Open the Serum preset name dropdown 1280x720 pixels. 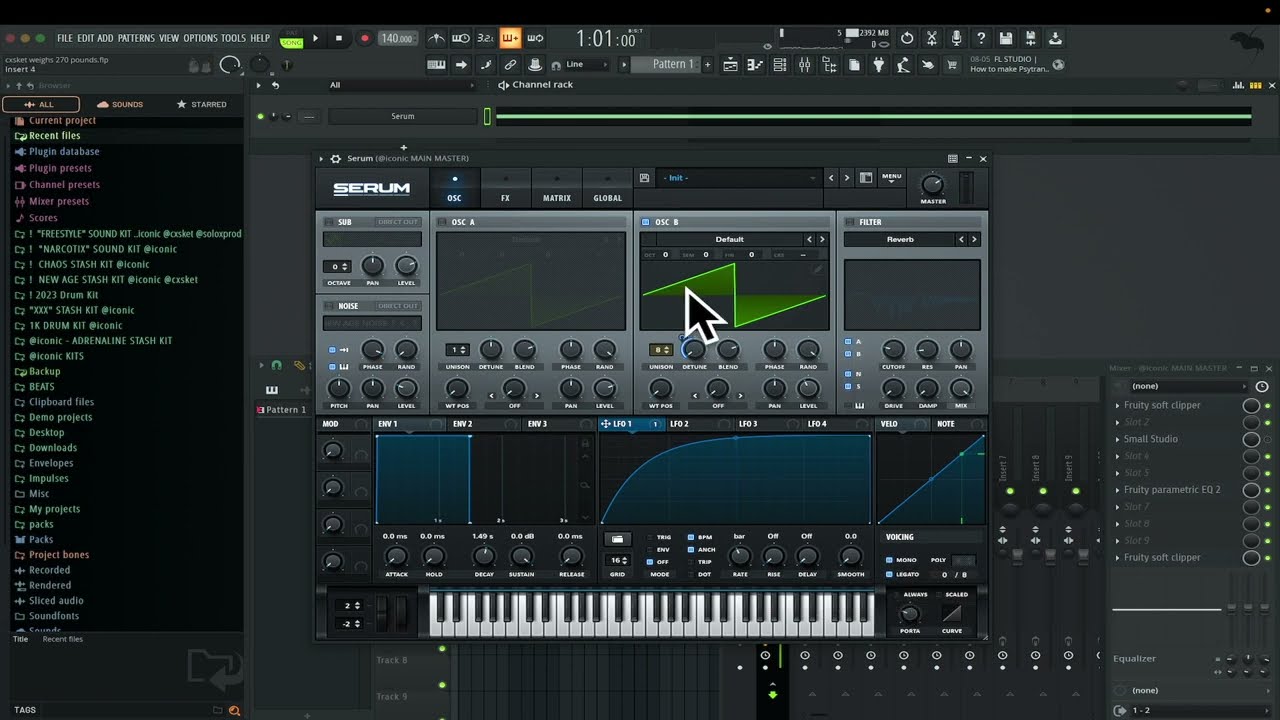pyautogui.click(x=739, y=177)
